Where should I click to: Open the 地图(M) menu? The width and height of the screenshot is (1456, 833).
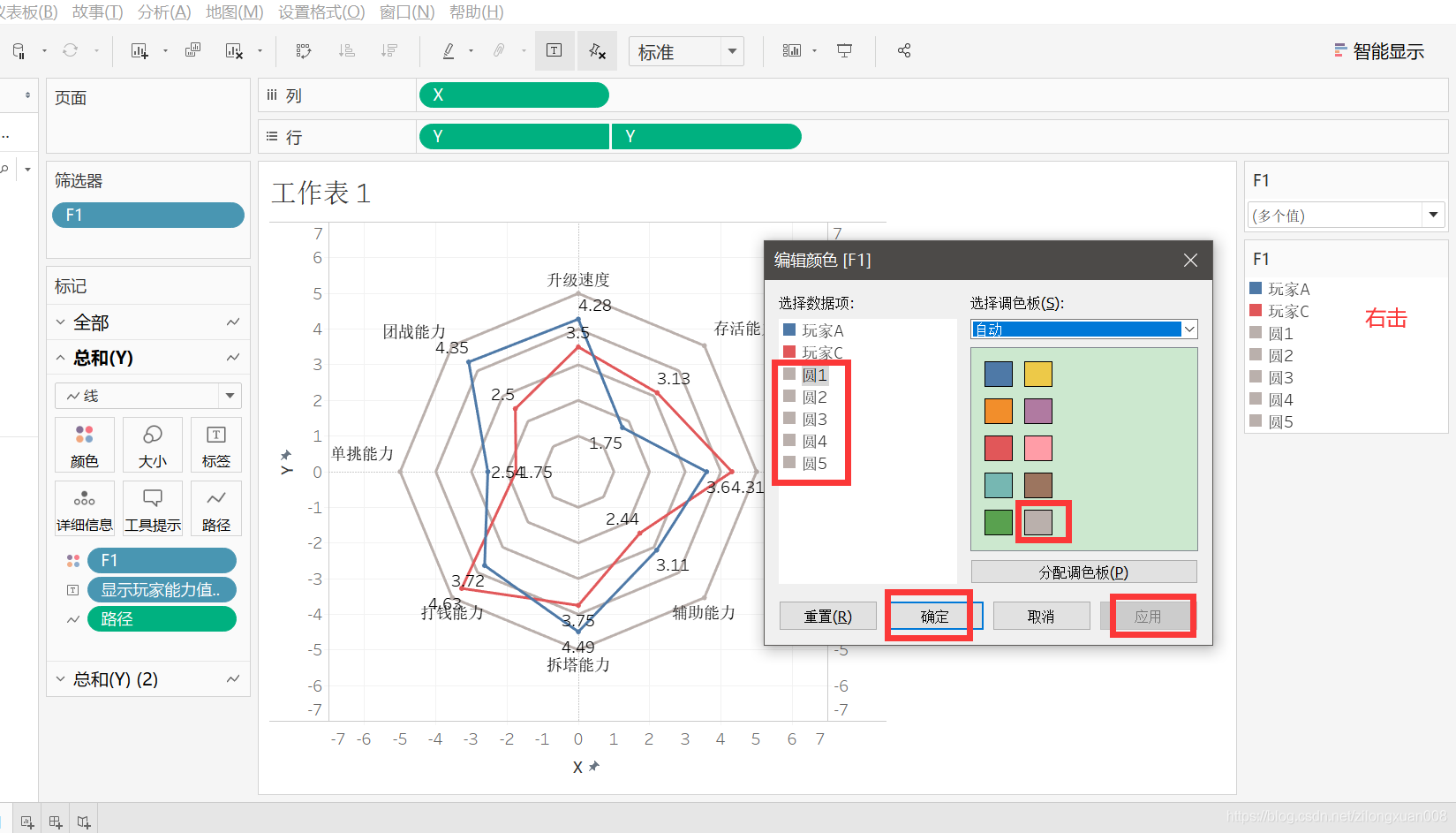(x=235, y=12)
